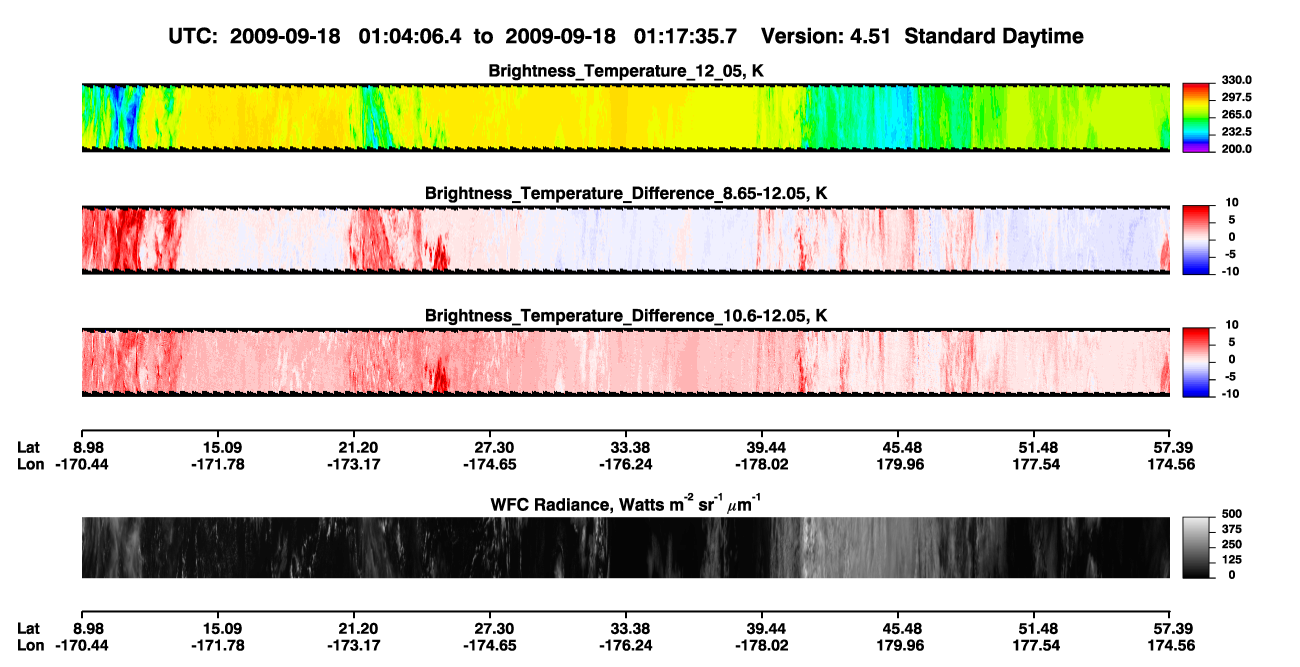
Task: Click upper axis longitude value -170.44
Action: [x=82, y=465]
